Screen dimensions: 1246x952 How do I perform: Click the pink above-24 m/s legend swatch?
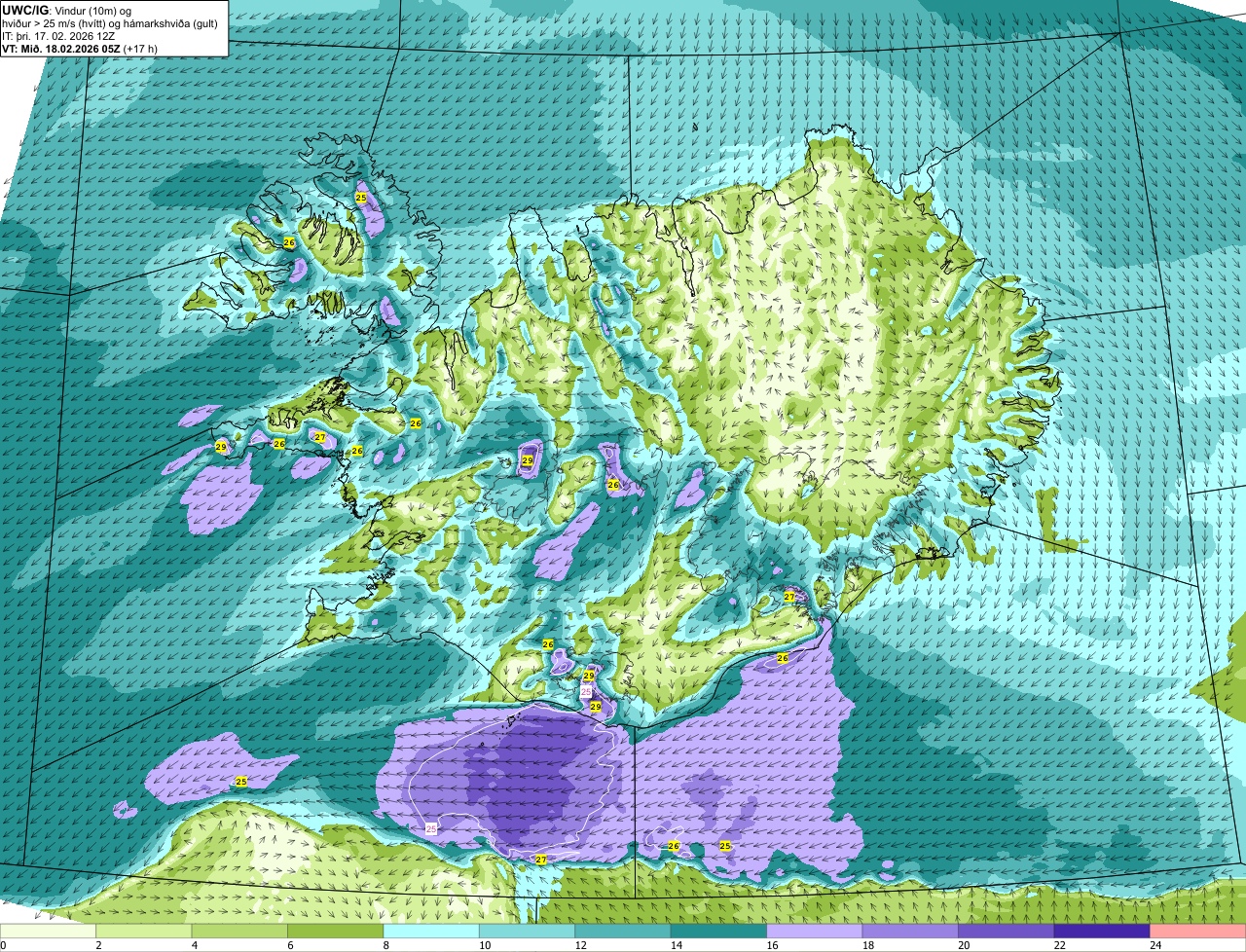click(1198, 932)
